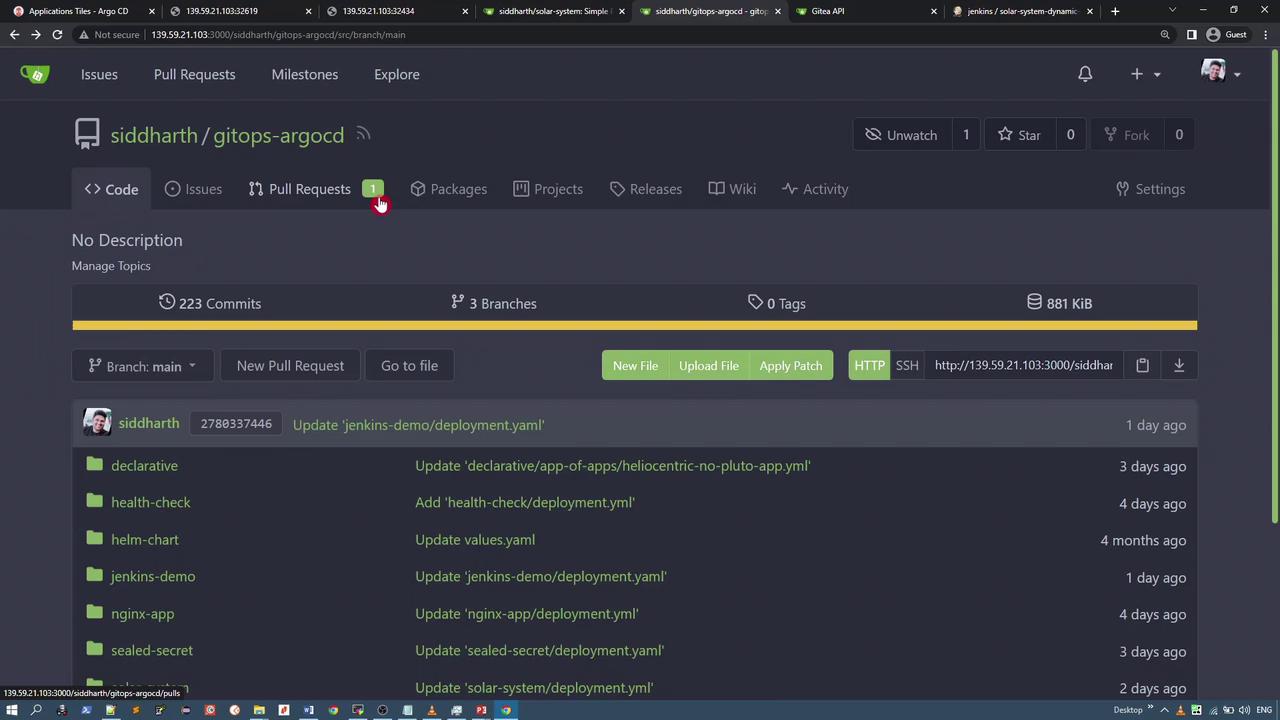This screenshot has width=1280, height=720.
Task: Click the browser reload icon
Action: [x=57, y=34]
